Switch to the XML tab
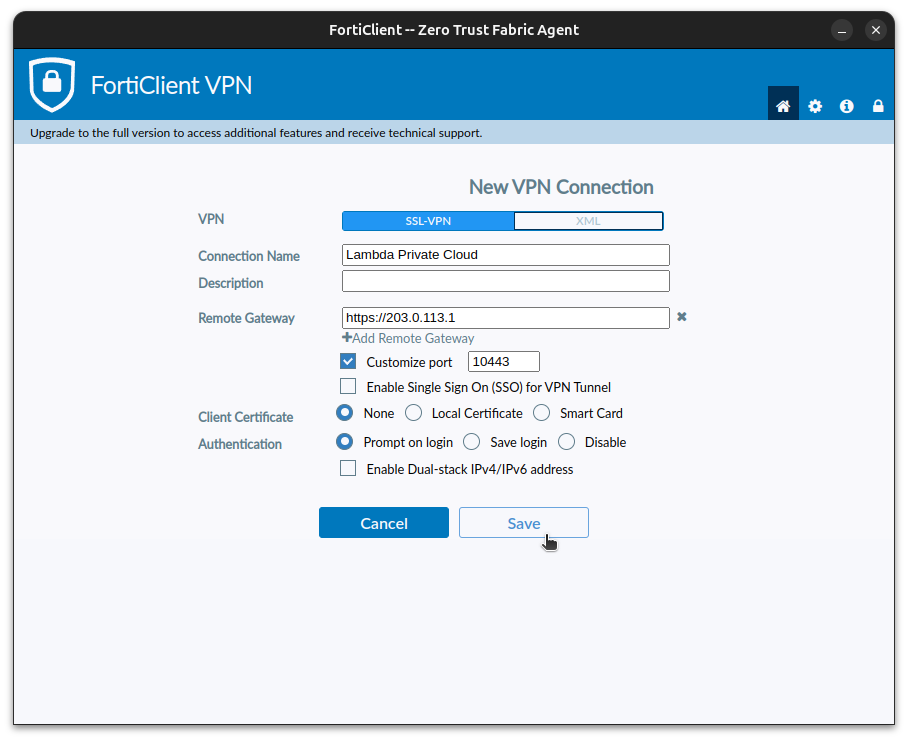This screenshot has width=908, height=741. pyautogui.click(x=588, y=220)
